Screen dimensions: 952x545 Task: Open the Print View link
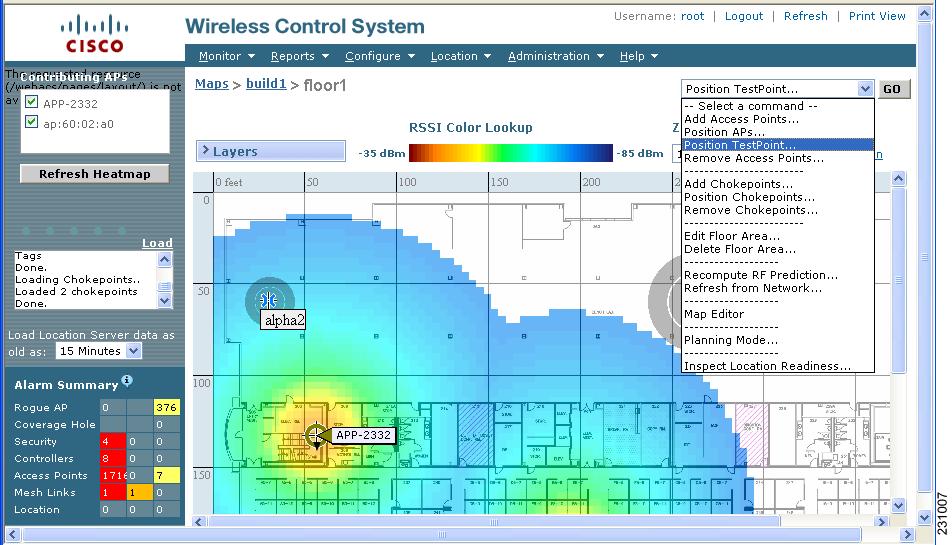pos(877,16)
